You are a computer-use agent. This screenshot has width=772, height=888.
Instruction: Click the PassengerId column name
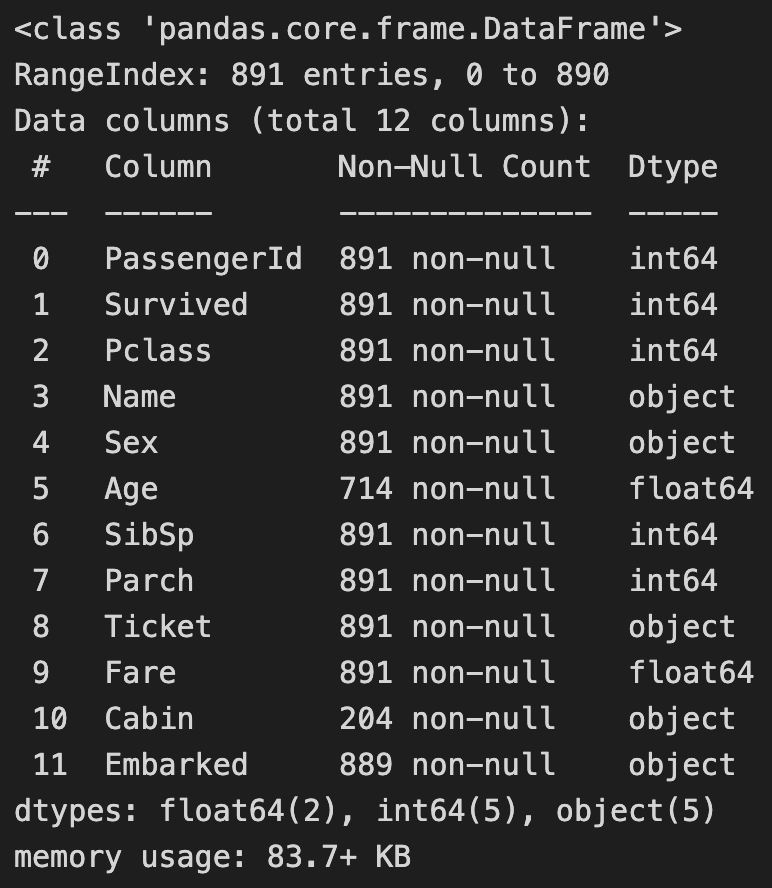coord(203,259)
